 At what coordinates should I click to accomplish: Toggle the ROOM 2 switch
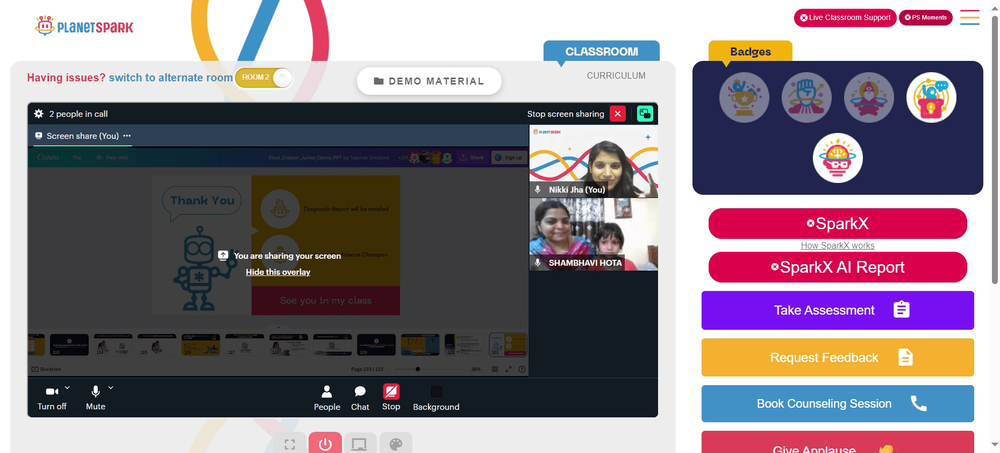click(263, 77)
